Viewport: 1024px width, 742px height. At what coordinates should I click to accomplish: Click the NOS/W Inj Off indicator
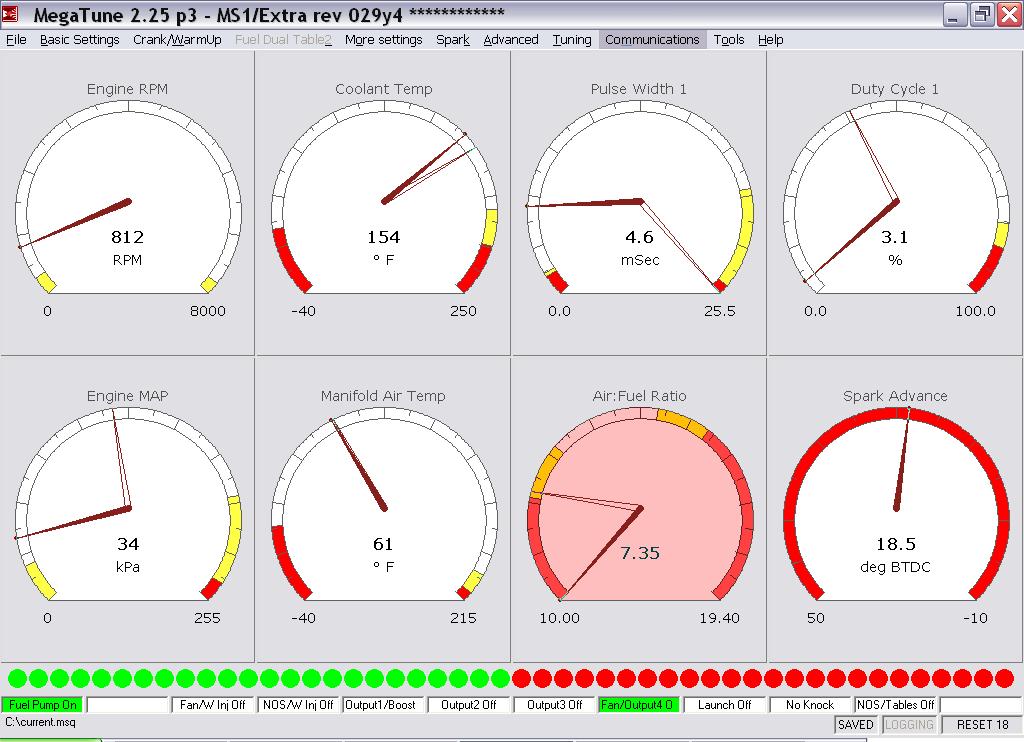click(x=298, y=705)
